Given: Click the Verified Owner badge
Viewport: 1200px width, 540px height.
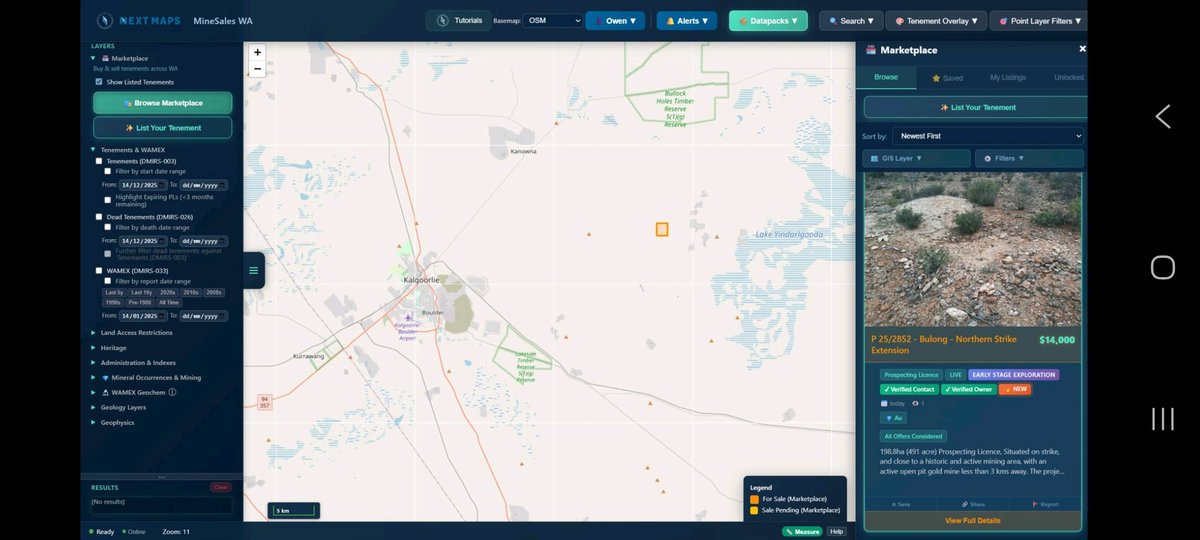Looking at the screenshot, I should click(x=970, y=389).
